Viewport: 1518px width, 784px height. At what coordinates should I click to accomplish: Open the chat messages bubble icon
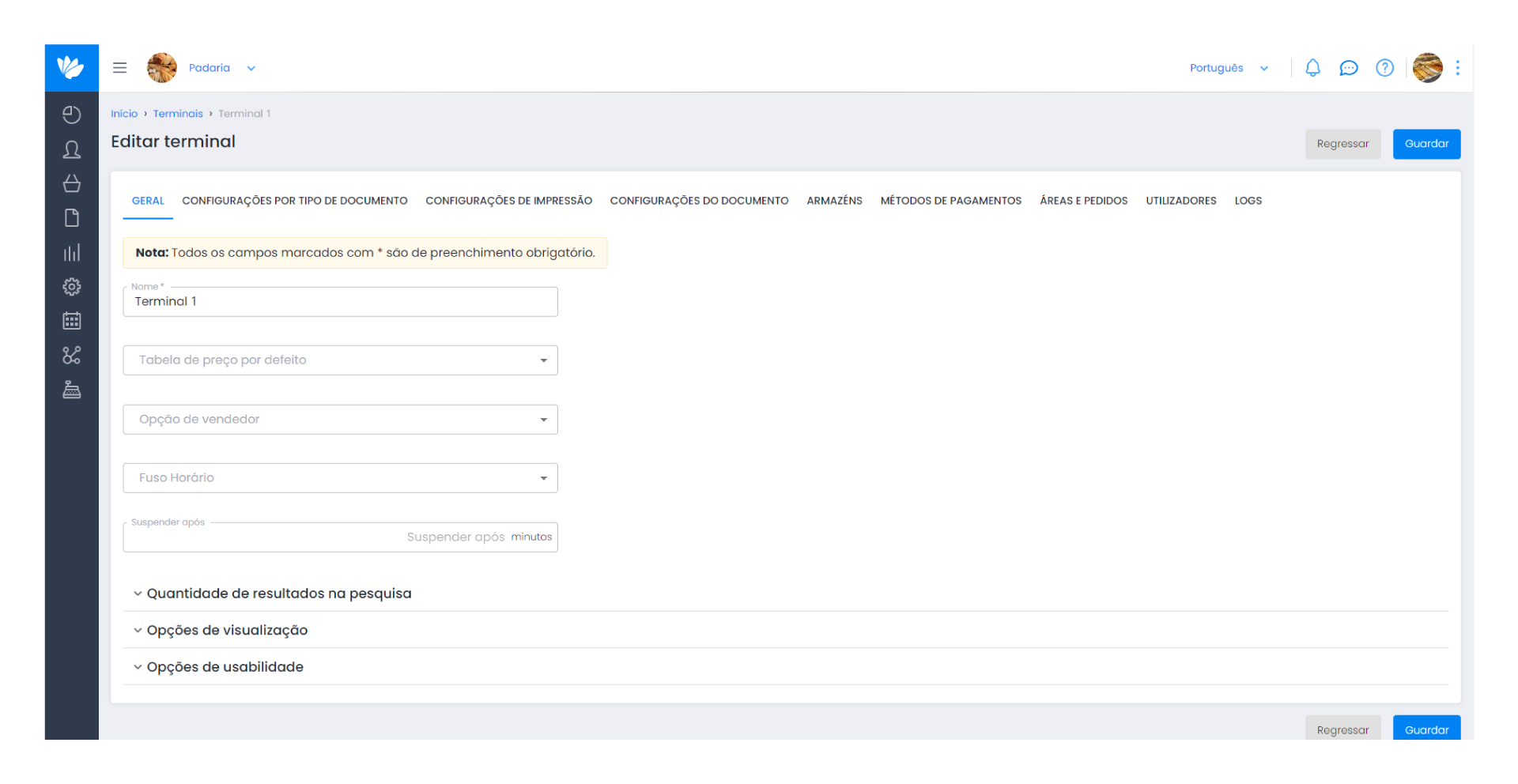coord(1349,68)
